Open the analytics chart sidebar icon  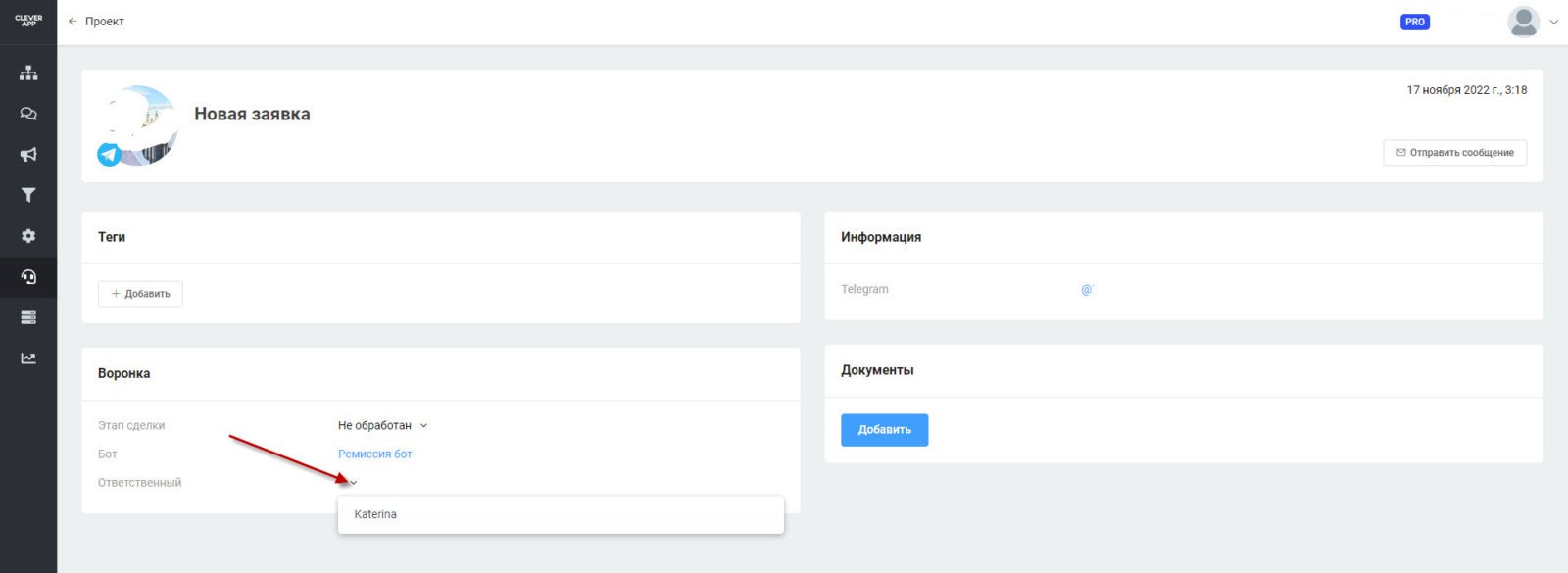click(x=28, y=358)
